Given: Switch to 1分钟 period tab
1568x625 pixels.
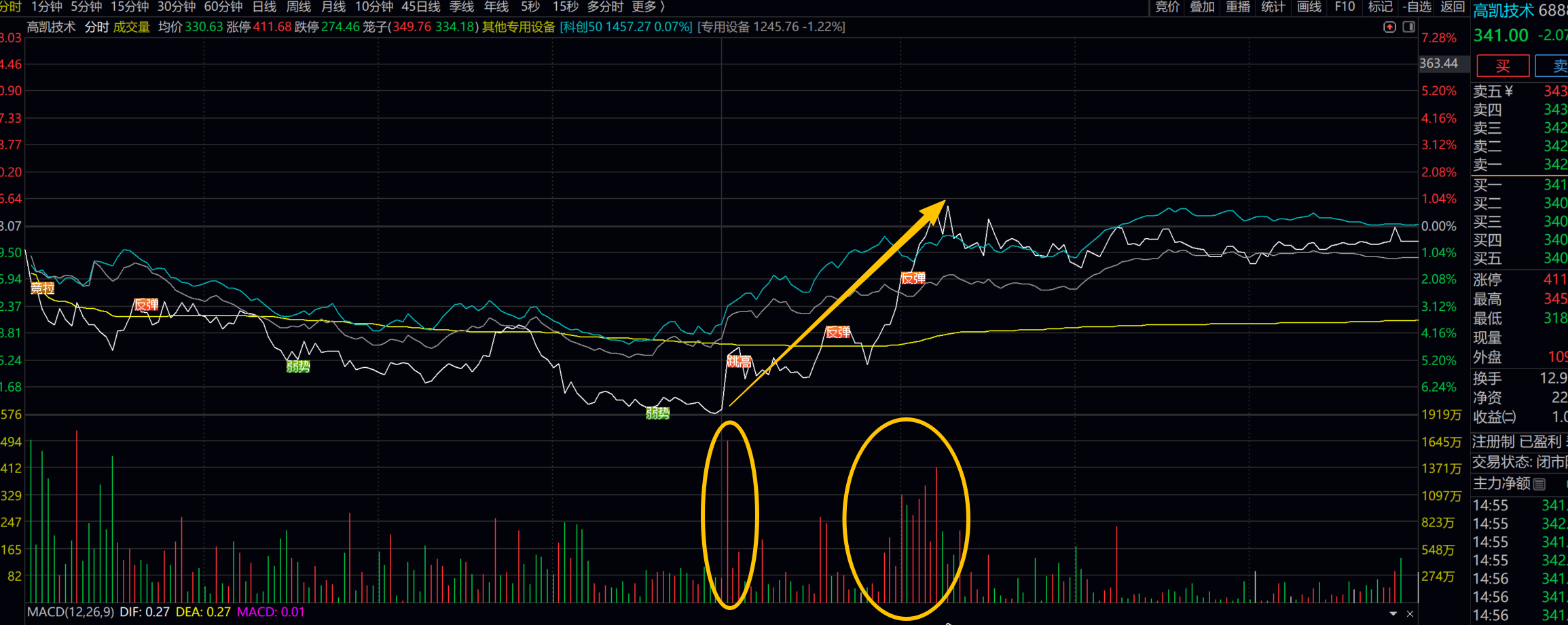Looking at the screenshot, I should pyautogui.click(x=47, y=7).
